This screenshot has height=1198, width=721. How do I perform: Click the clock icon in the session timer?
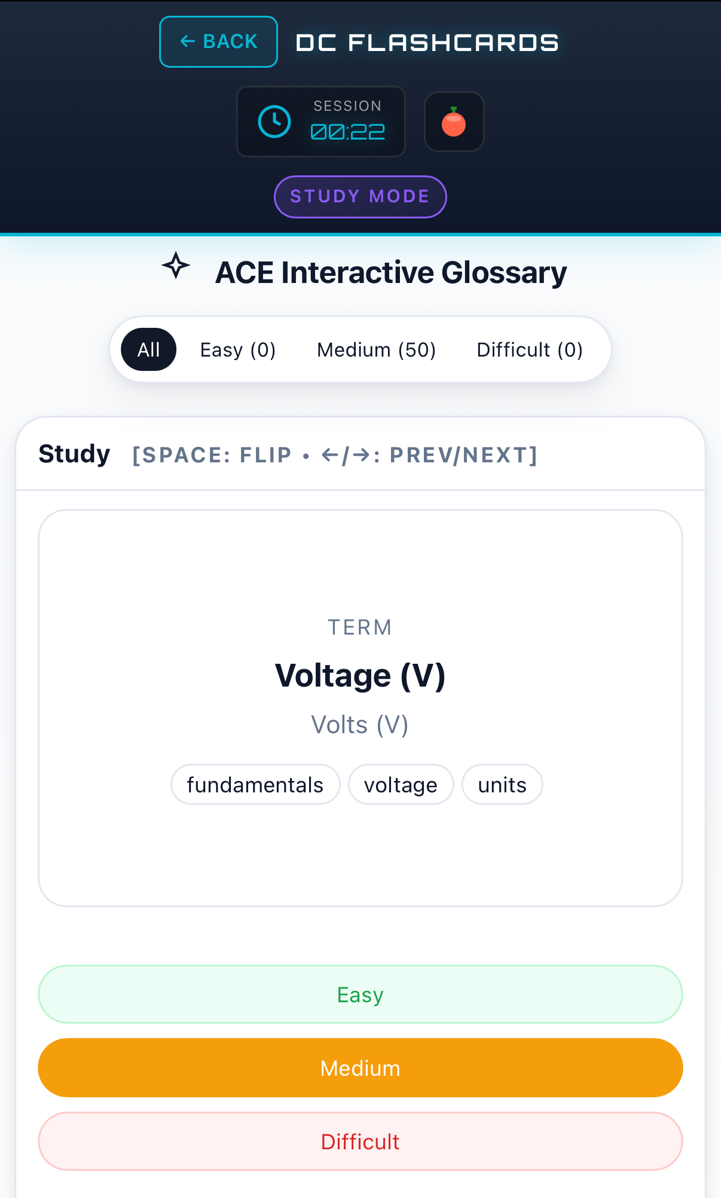tap(273, 121)
